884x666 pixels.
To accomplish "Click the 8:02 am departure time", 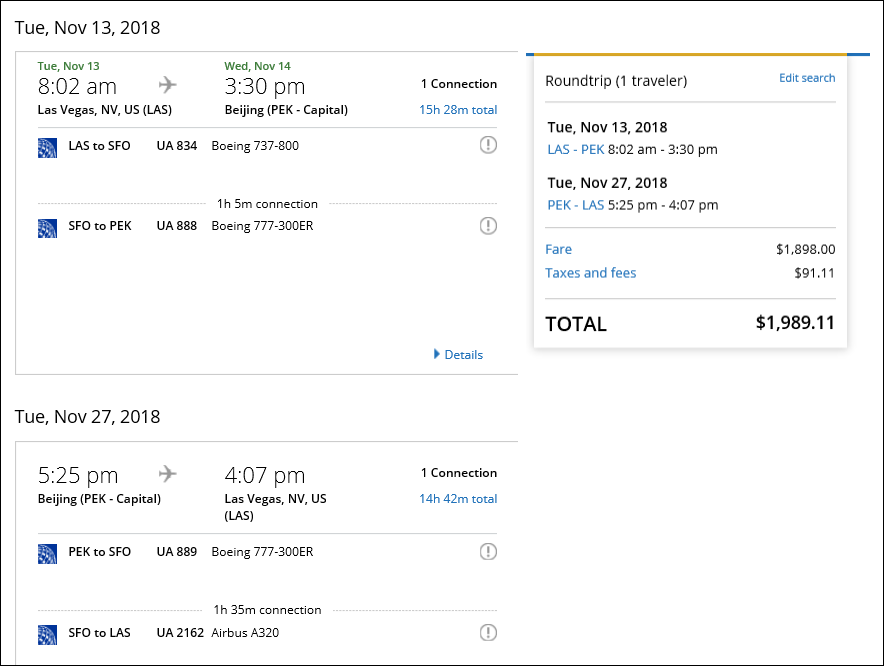I will (77, 86).
